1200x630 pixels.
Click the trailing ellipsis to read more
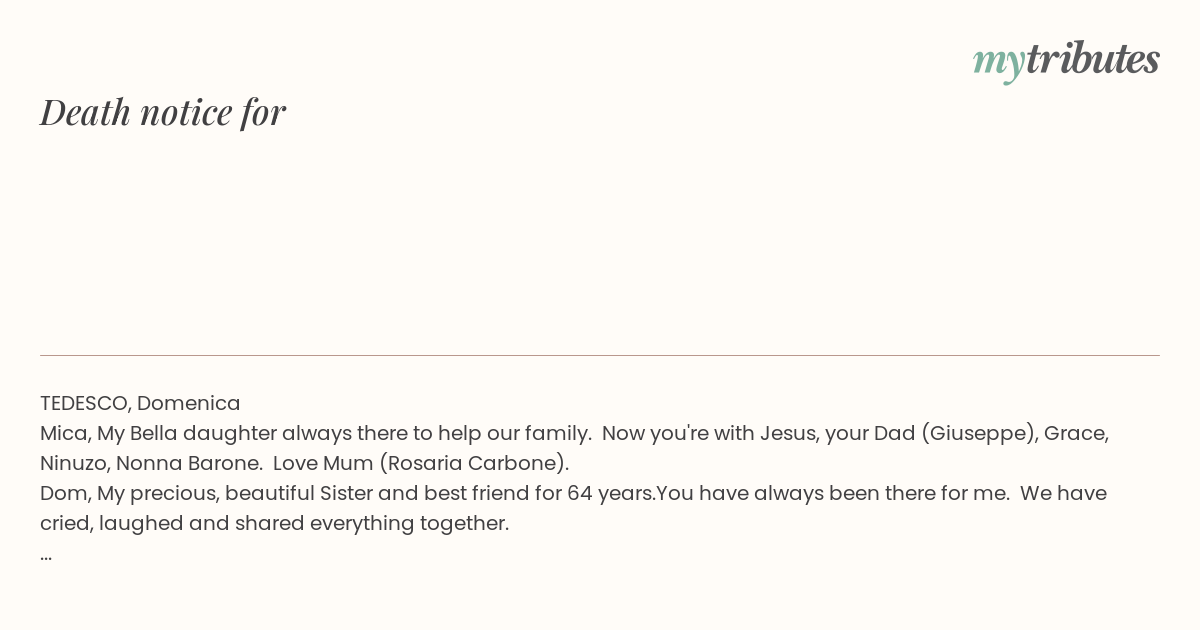pos(46,555)
